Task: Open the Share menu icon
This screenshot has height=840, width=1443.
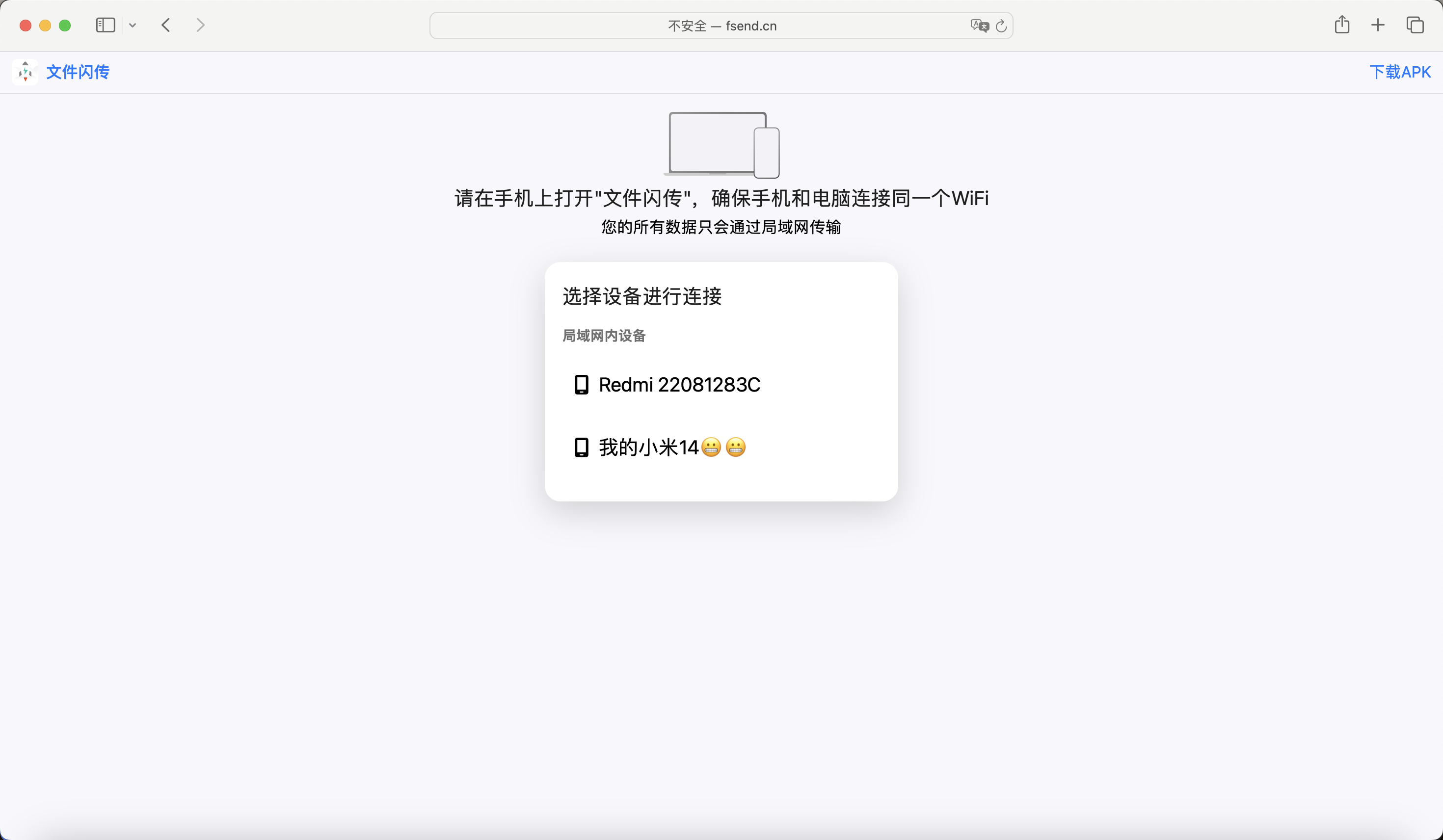Action: [x=1342, y=25]
